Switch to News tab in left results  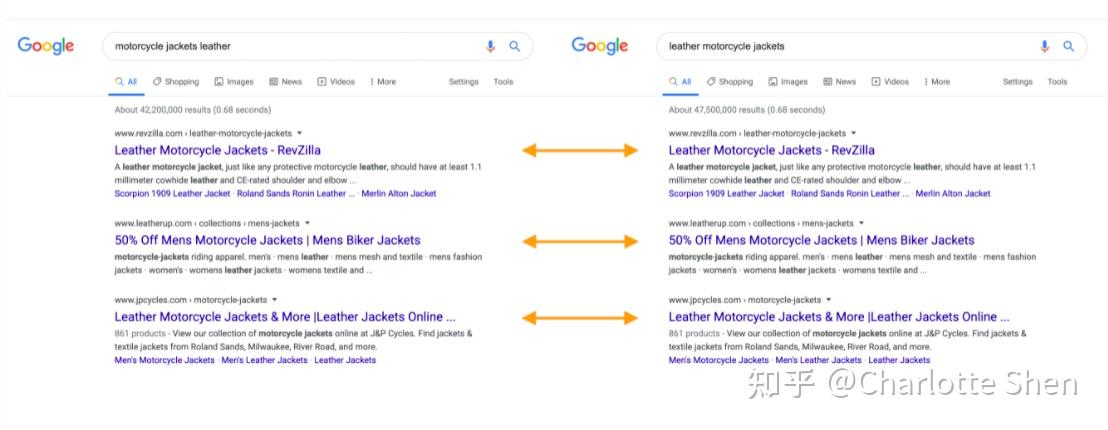285,82
